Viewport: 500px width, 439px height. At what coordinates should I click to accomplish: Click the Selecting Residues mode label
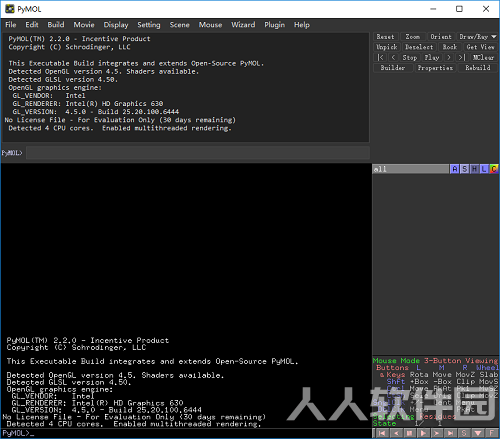click(414, 416)
